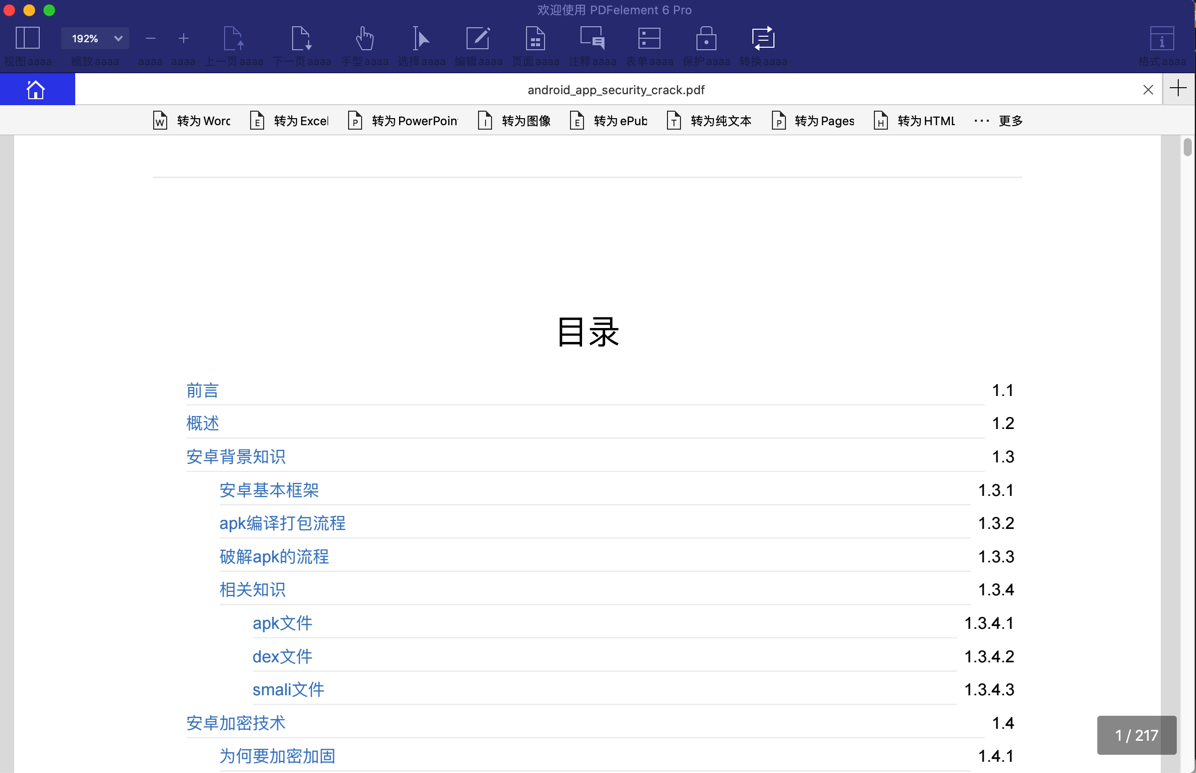1196x773 pixels.
Task: Click the vertical scrollbar thumb
Action: 1188,147
